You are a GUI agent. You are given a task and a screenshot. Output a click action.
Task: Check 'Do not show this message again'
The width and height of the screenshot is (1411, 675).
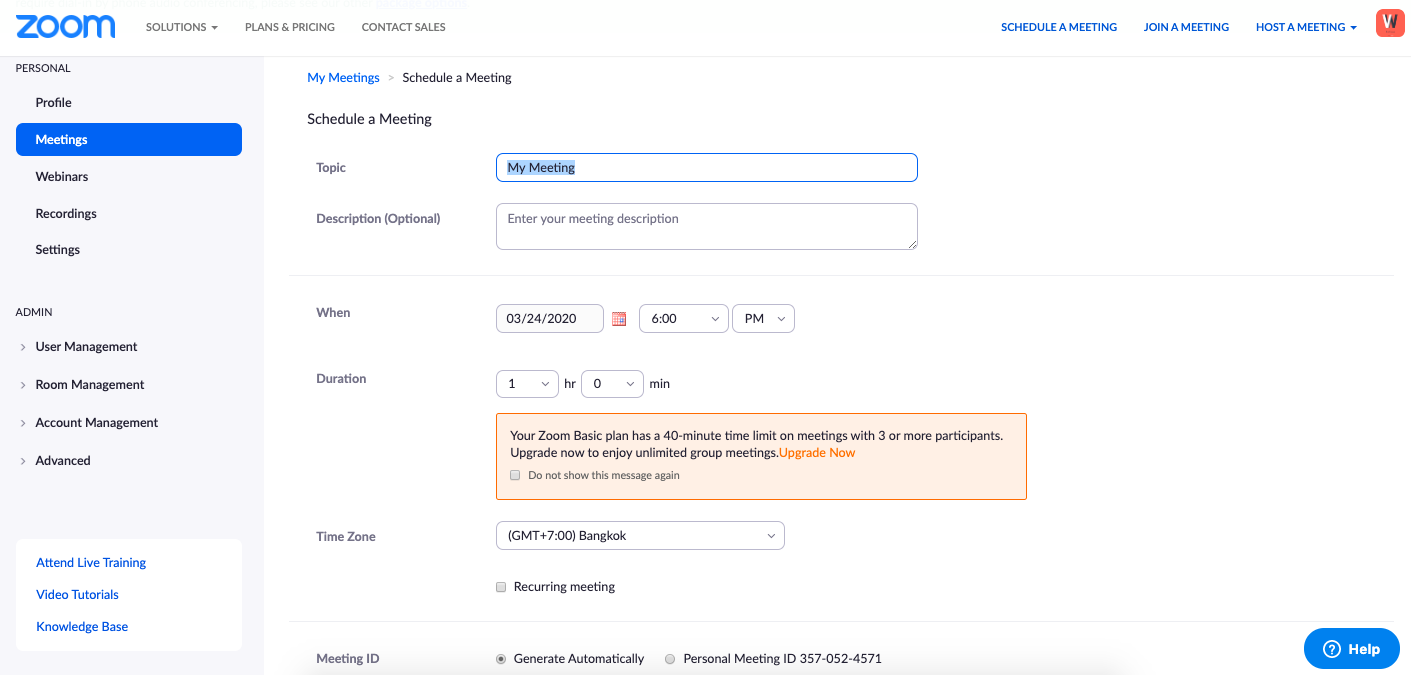[515, 475]
